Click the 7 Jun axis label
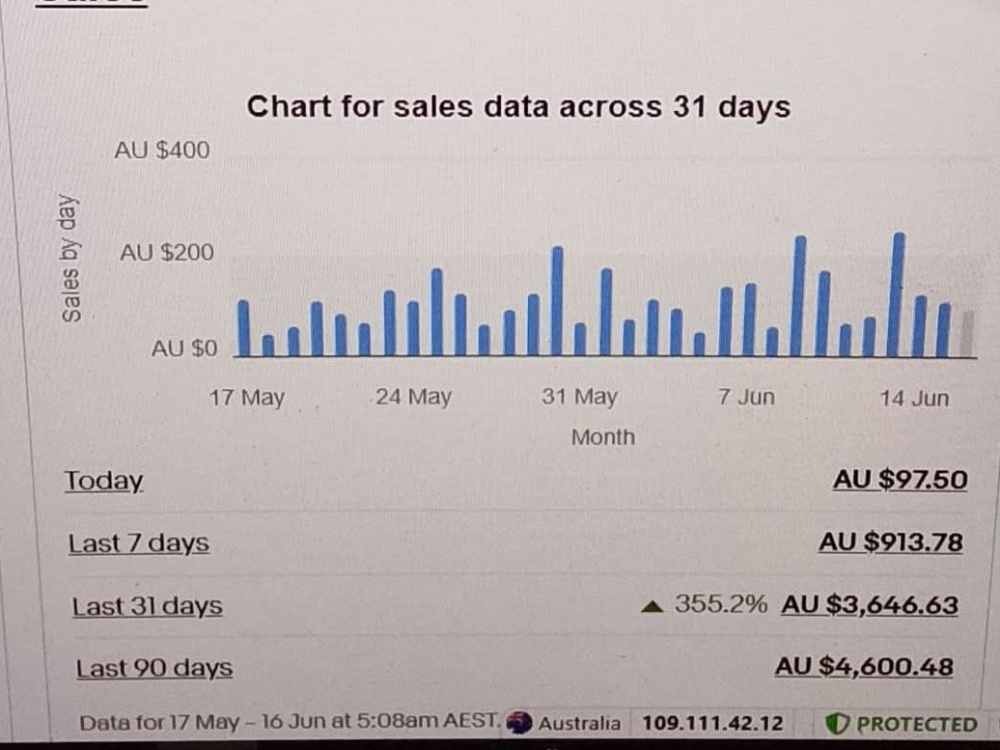The width and height of the screenshot is (1000, 750). [x=746, y=397]
